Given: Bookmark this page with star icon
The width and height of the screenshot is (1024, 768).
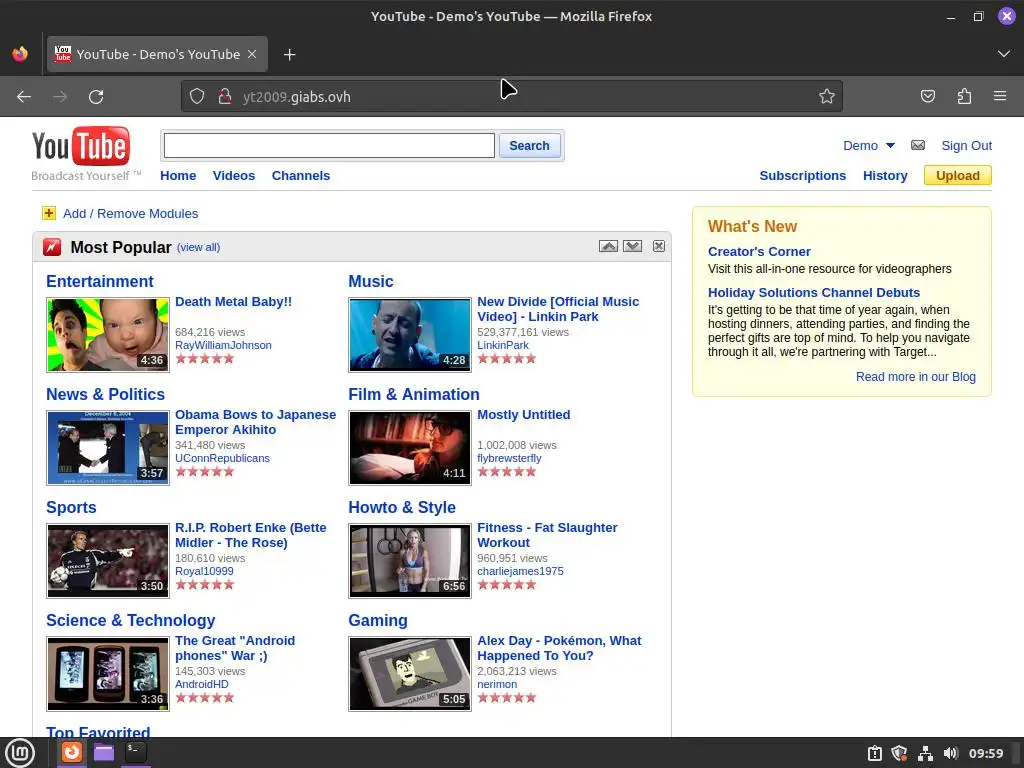Looking at the screenshot, I should (827, 97).
